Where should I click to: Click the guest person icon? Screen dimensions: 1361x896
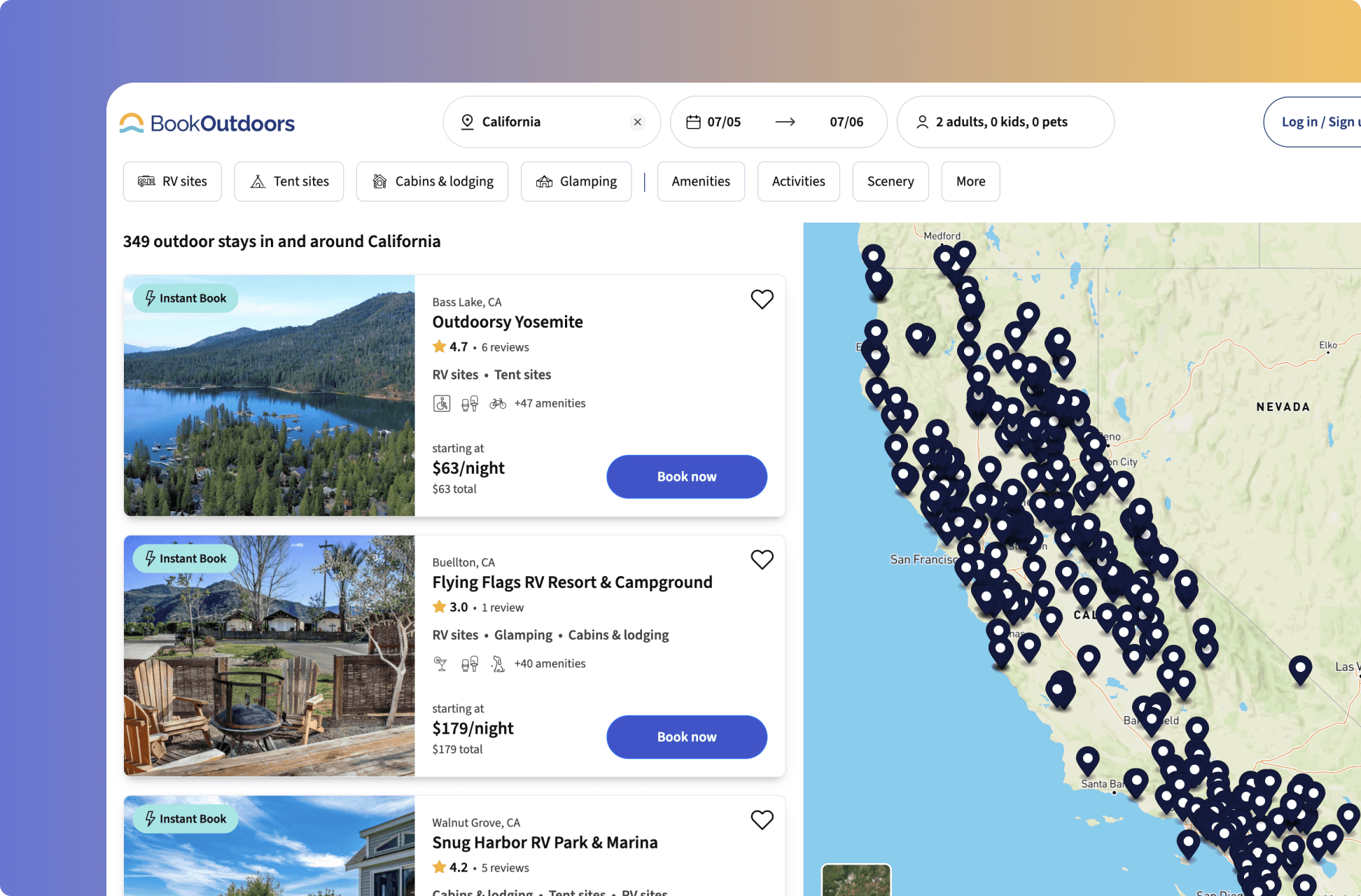tap(922, 122)
